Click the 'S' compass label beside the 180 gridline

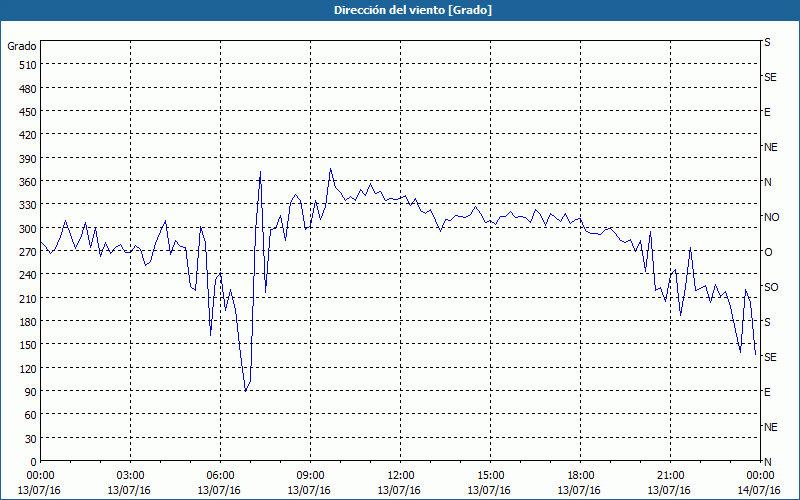[767, 322]
